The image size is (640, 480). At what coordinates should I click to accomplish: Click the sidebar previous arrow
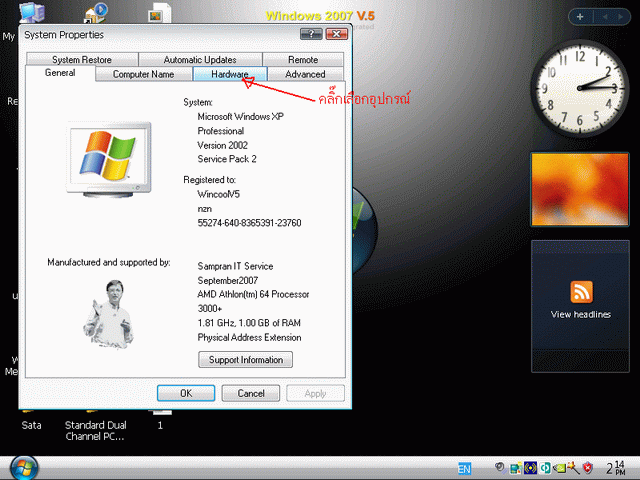(x=605, y=17)
